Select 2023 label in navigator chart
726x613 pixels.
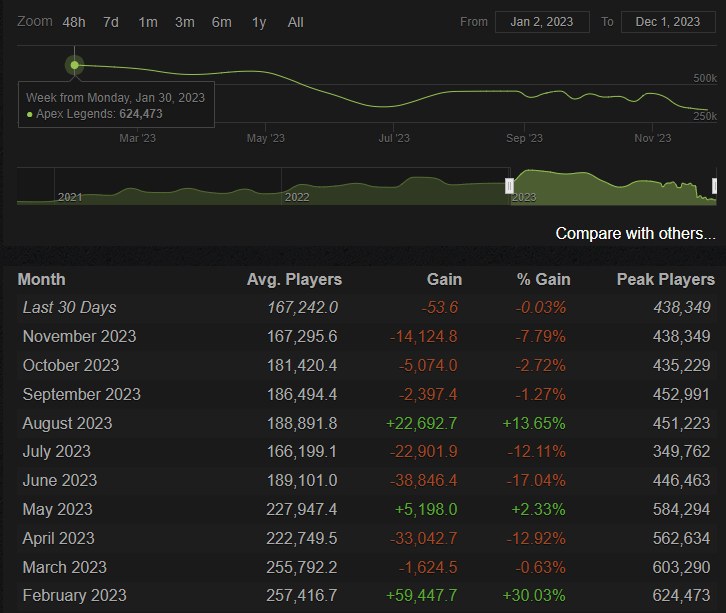[x=524, y=197]
